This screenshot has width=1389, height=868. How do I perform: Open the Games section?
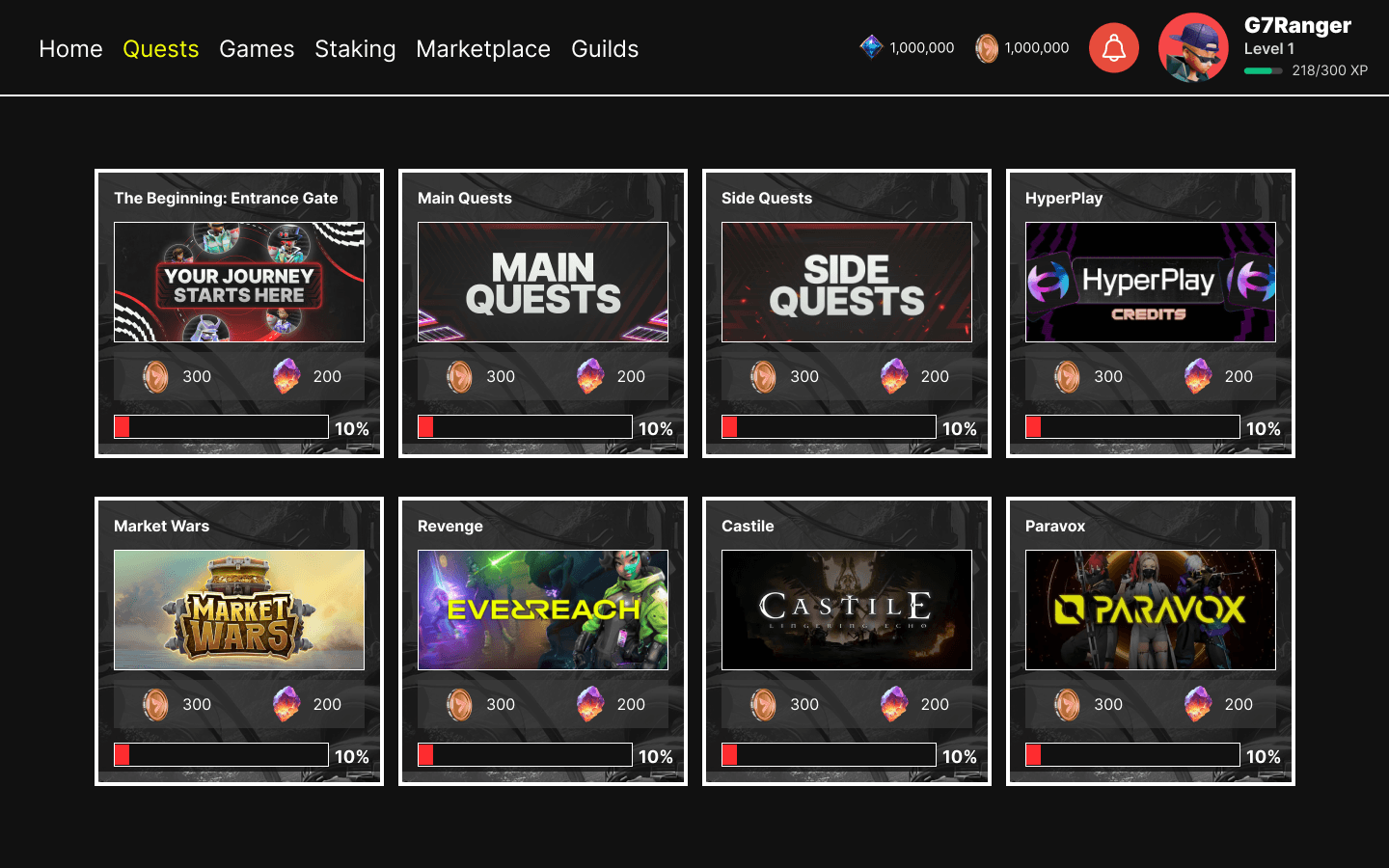pos(257,49)
